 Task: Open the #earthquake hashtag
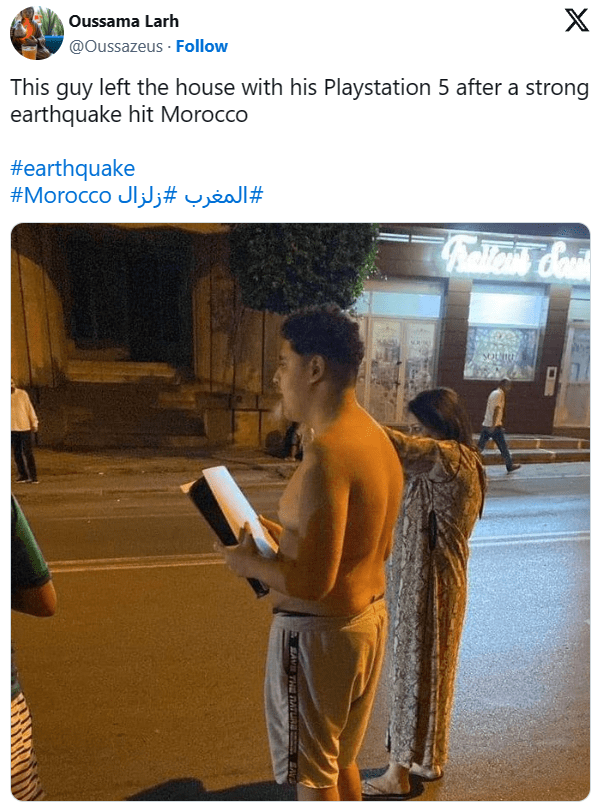pyautogui.click(x=73, y=168)
